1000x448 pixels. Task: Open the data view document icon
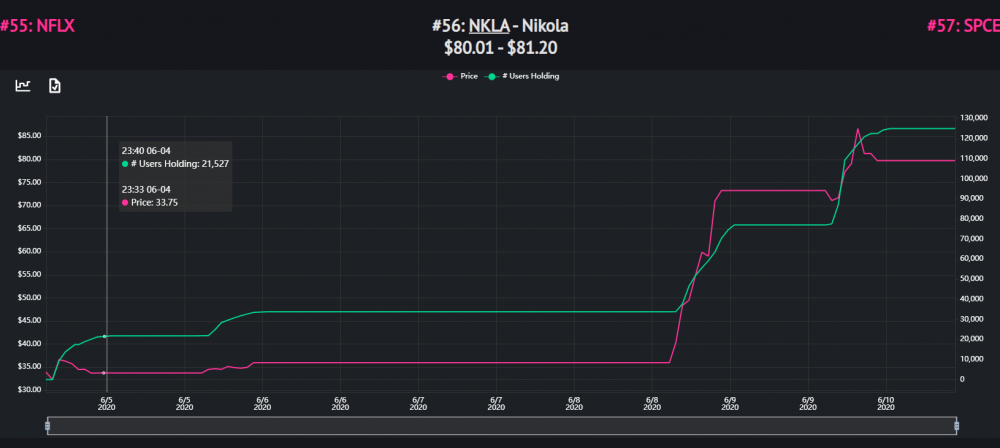coord(55,86)
